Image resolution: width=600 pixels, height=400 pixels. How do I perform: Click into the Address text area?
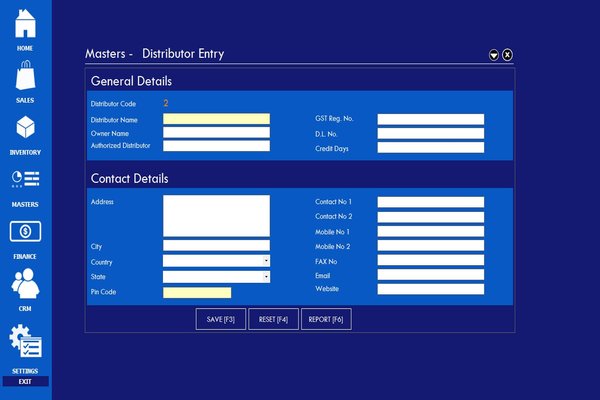click(x=216, y=216)
